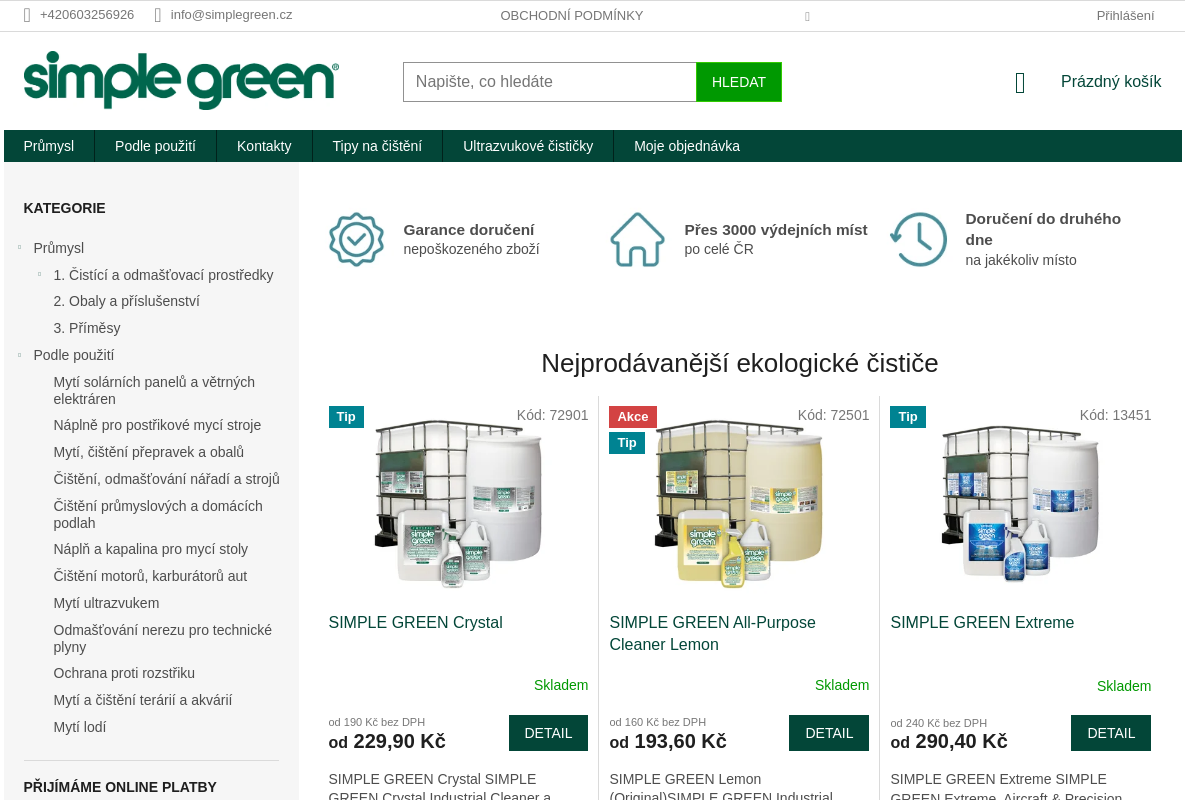Screen dimensions: 1200x800
Task: Click the Tip badge on Lemon product
Action: tap(627, 443)
